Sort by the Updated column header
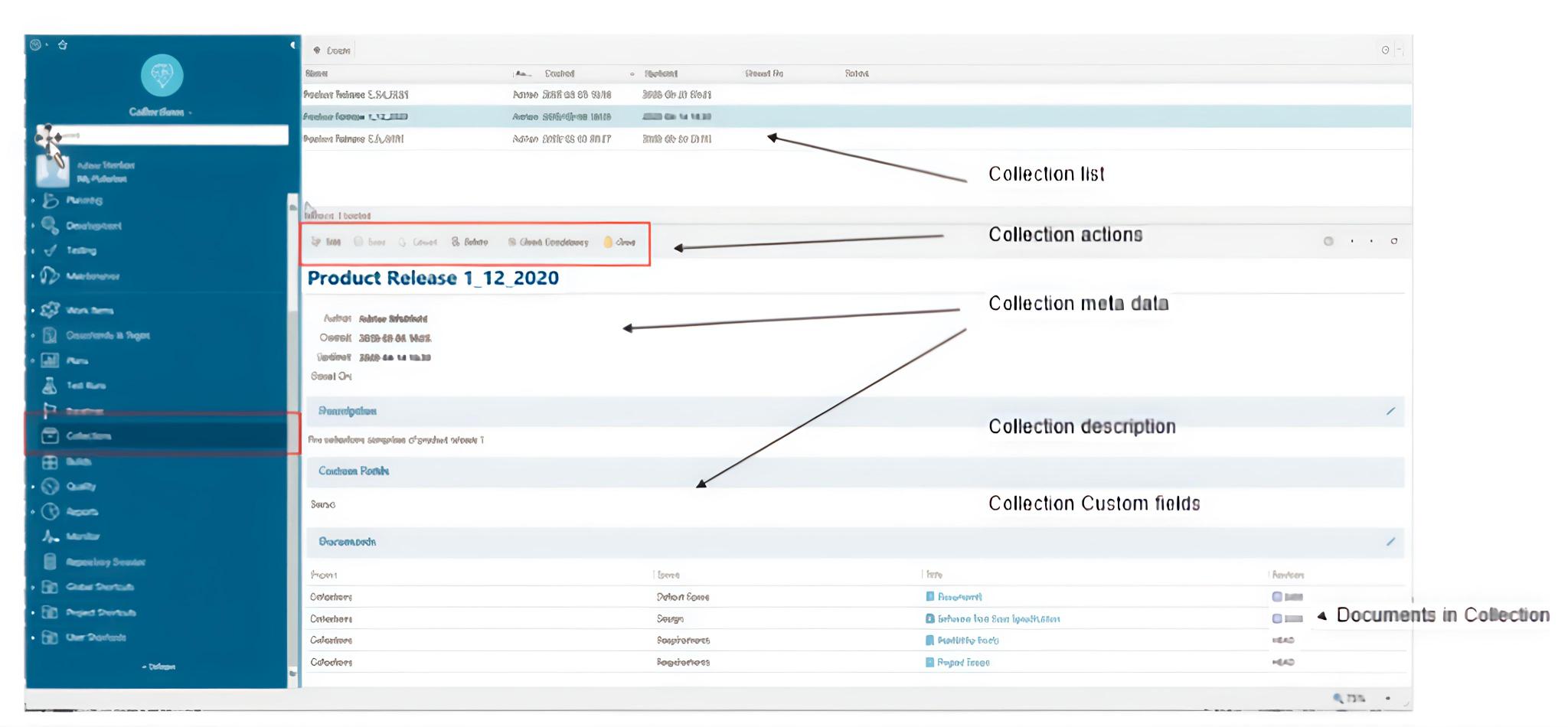The height and width of the screenshot is (727, 1568). (x=661, y=73)
